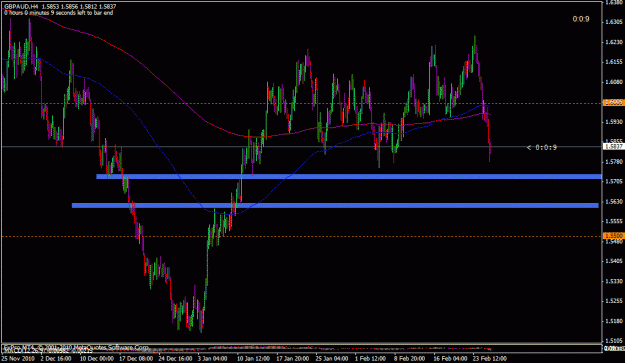Click the 3 Jan 04:00 date label
The width and height of the screenshot is (625, 363).
(x=213, y=359)
